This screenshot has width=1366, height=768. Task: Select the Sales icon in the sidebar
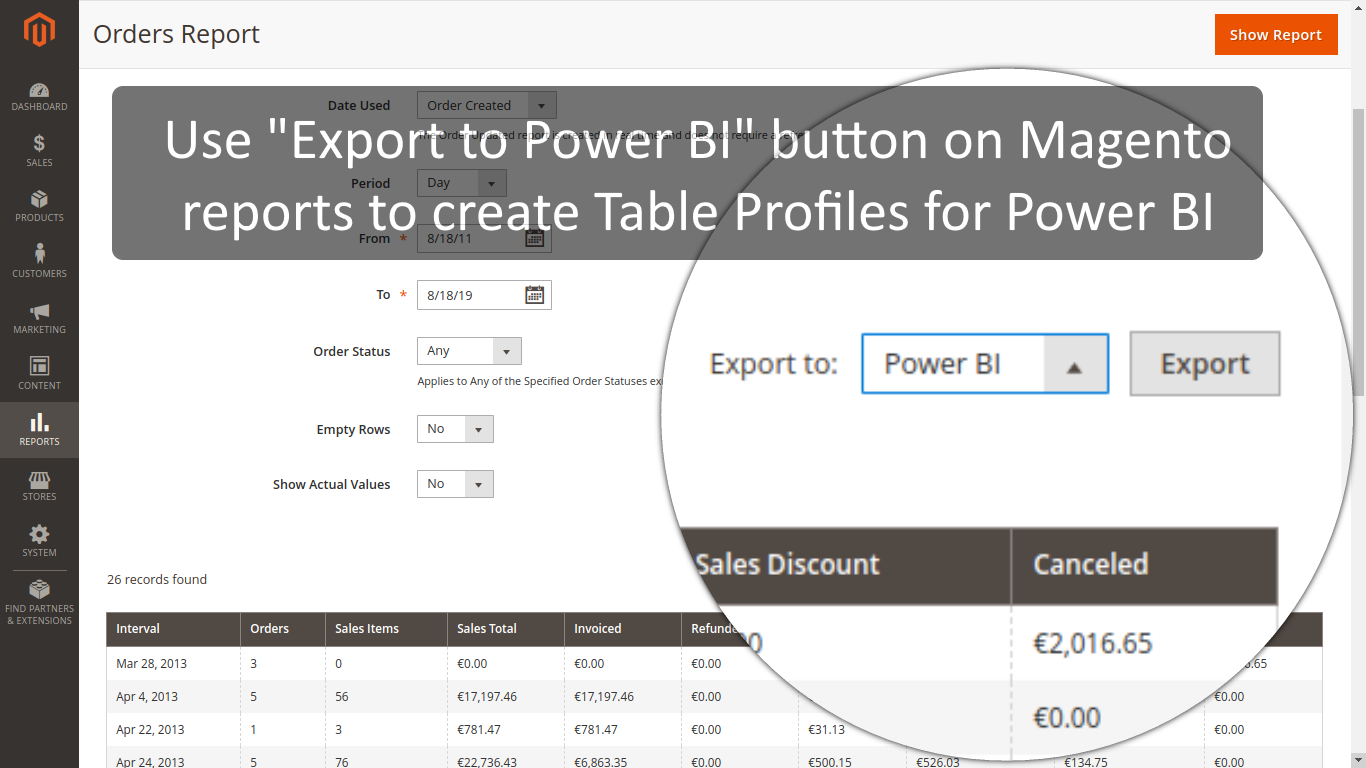pos(39,150)
